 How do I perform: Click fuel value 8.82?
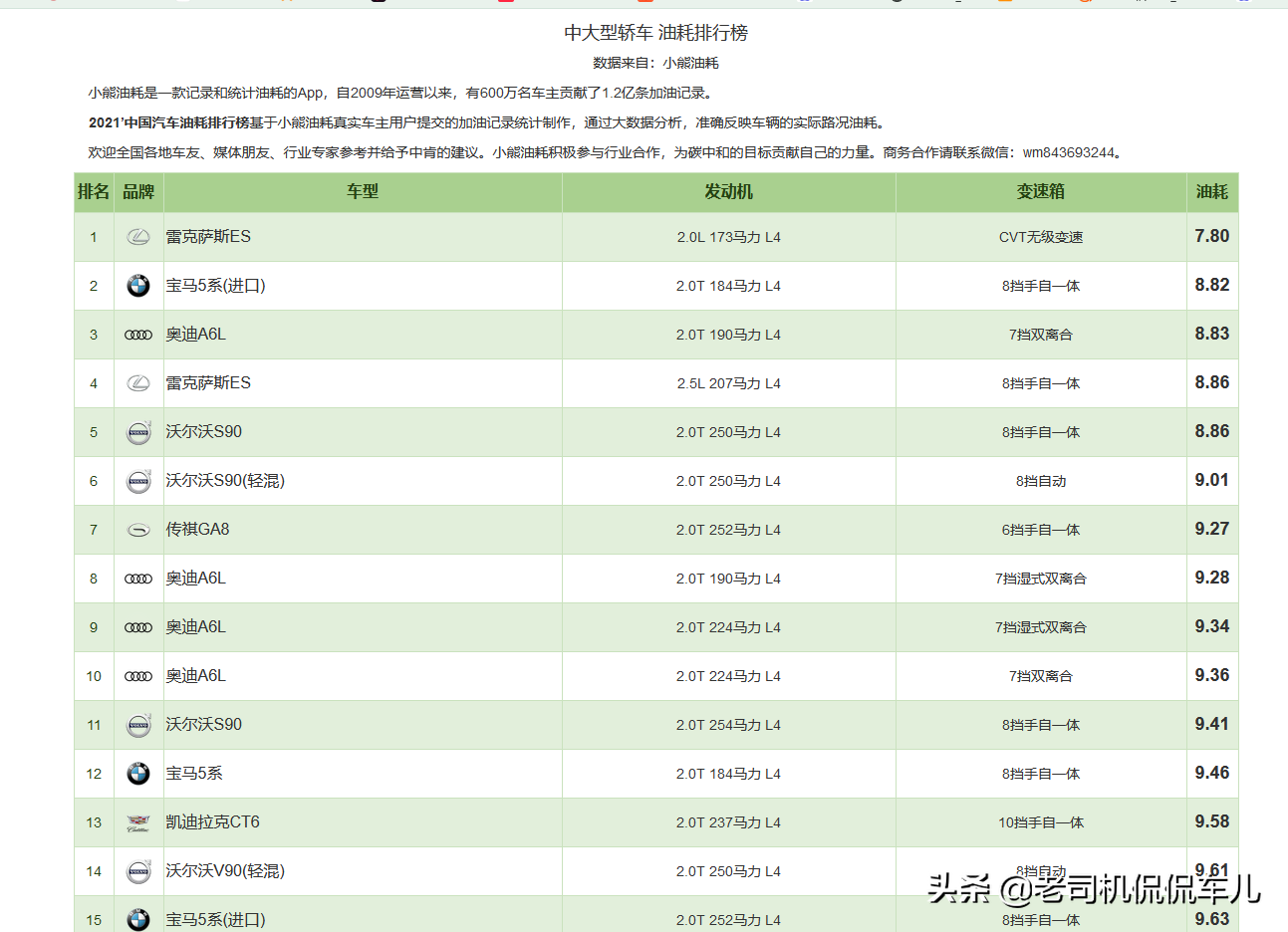(x=1212, y=285)
